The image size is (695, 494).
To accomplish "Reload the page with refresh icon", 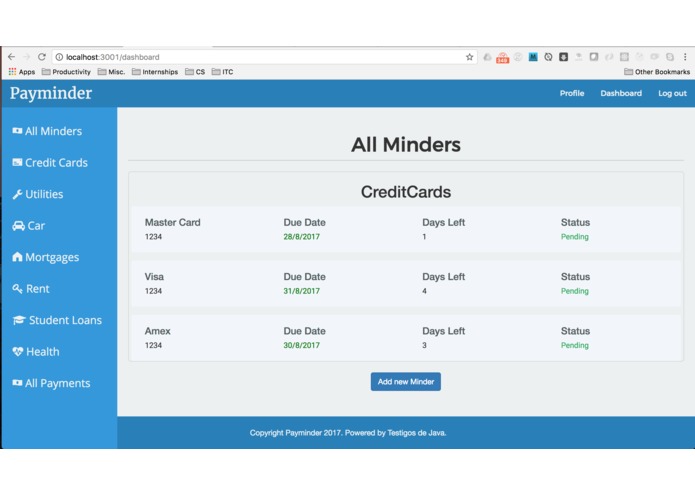I will click(42, 57).
